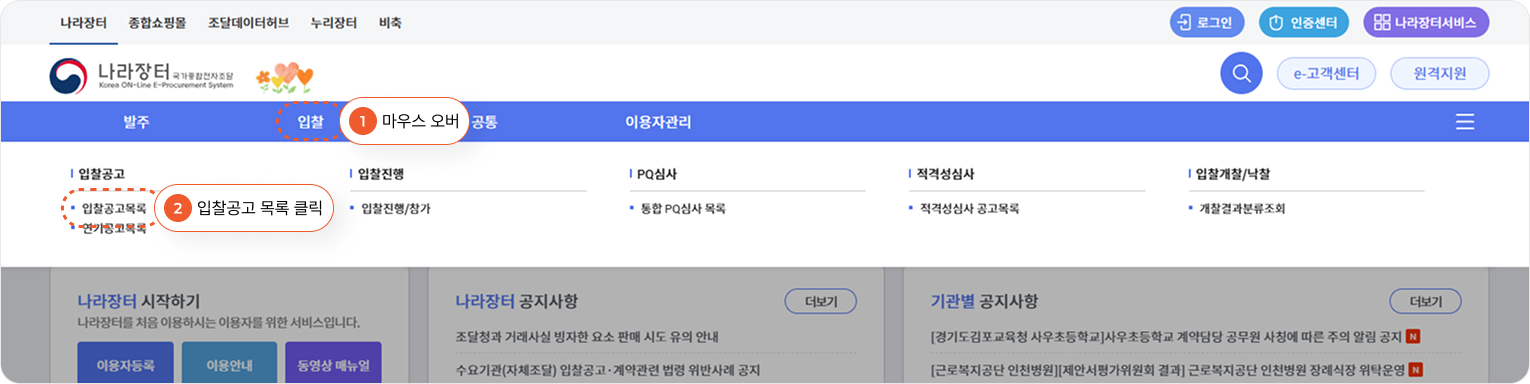
Task: Select the 비축 top tab
Action: click(x=390, y=22)
